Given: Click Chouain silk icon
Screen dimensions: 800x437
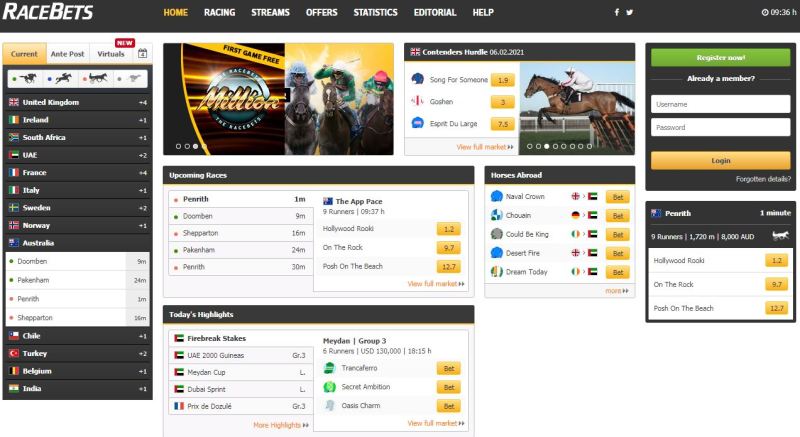Looking at the screenshot, I should pos(496,215).
